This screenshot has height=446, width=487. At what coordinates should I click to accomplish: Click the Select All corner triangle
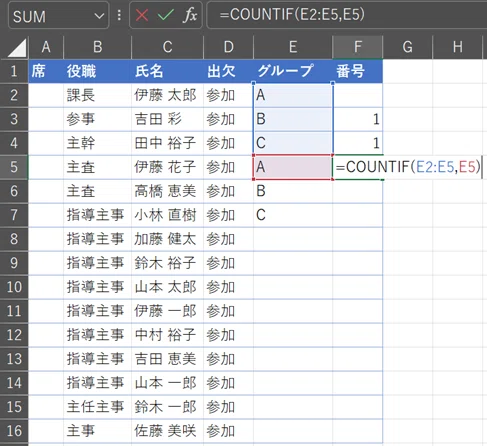17,48
